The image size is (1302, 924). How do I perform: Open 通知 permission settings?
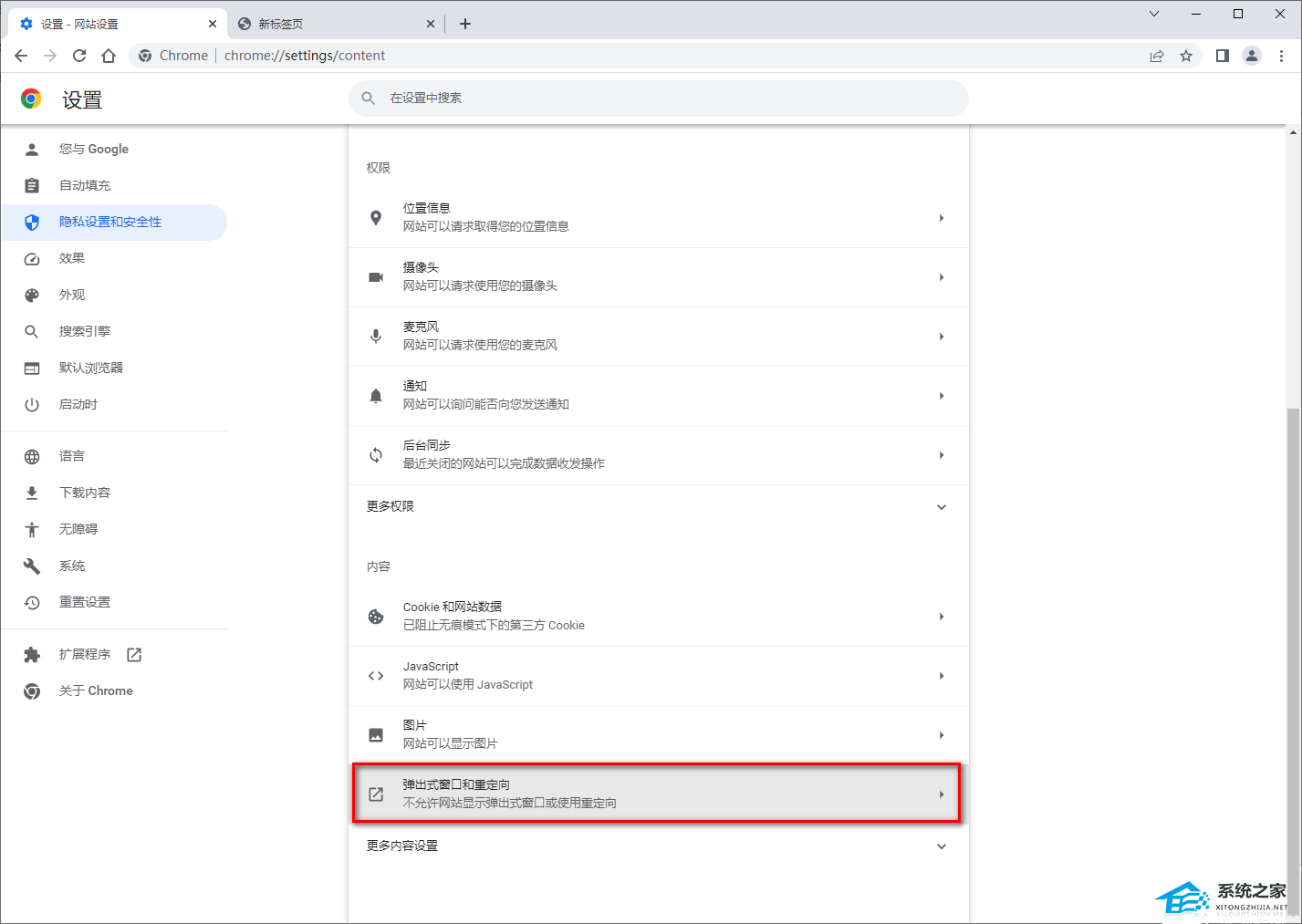pyautogui.click(x=659, y=396)
